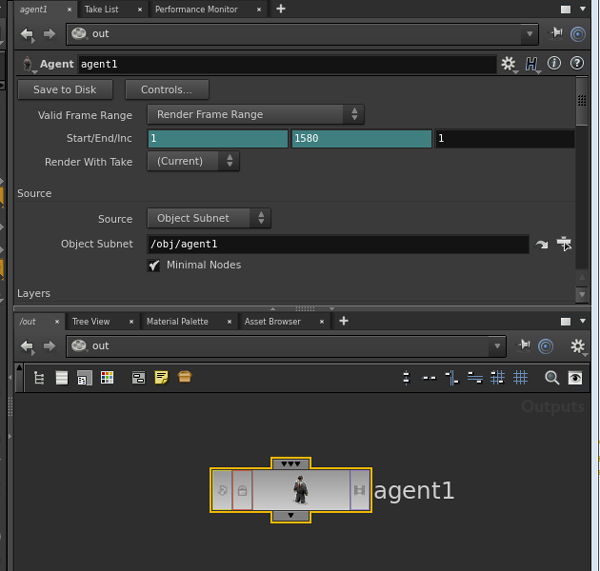Open the display options eye icon

(x=575, y=378)
